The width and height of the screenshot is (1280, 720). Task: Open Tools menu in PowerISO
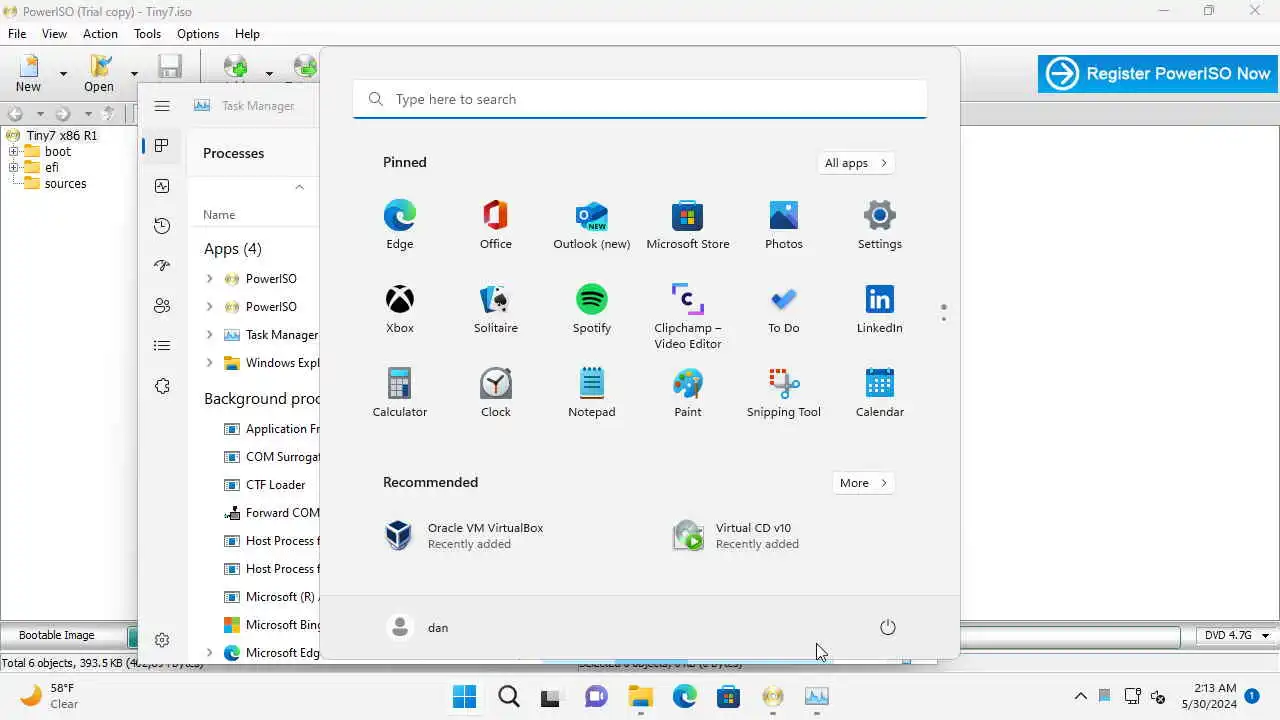[x=147, y=34]
